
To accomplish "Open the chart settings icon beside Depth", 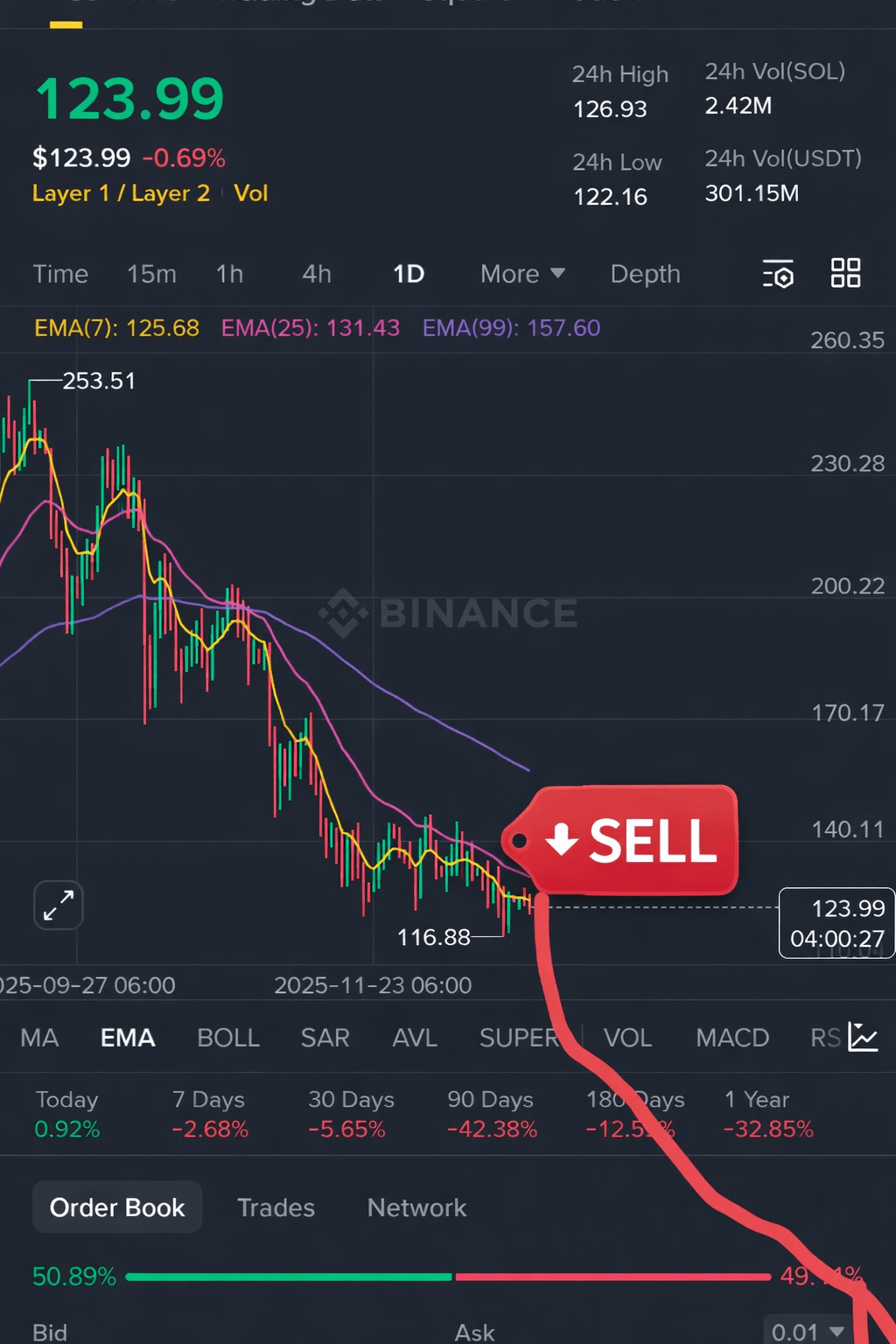I will (x=778, y=274).
